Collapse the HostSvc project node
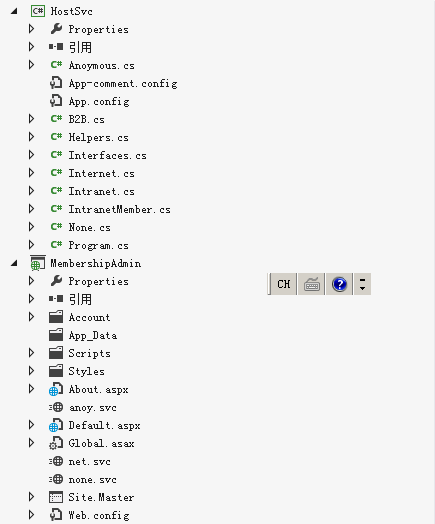435x524 pixels. coord(14,11)
